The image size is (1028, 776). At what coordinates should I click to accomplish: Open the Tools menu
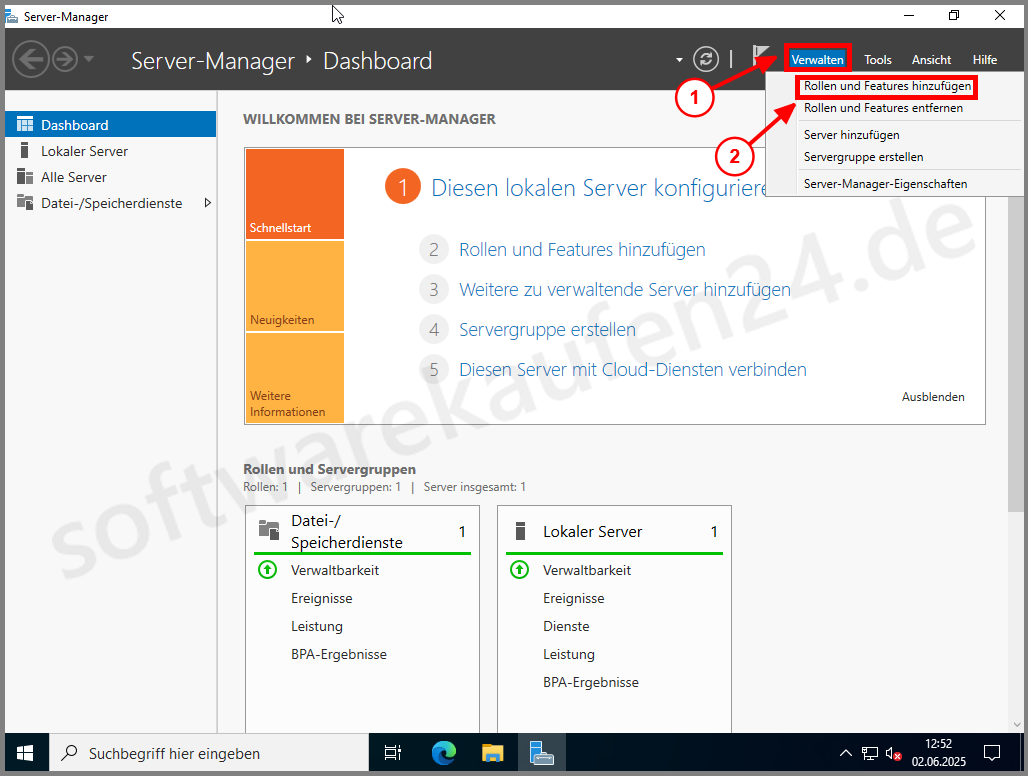click(877, 60)
